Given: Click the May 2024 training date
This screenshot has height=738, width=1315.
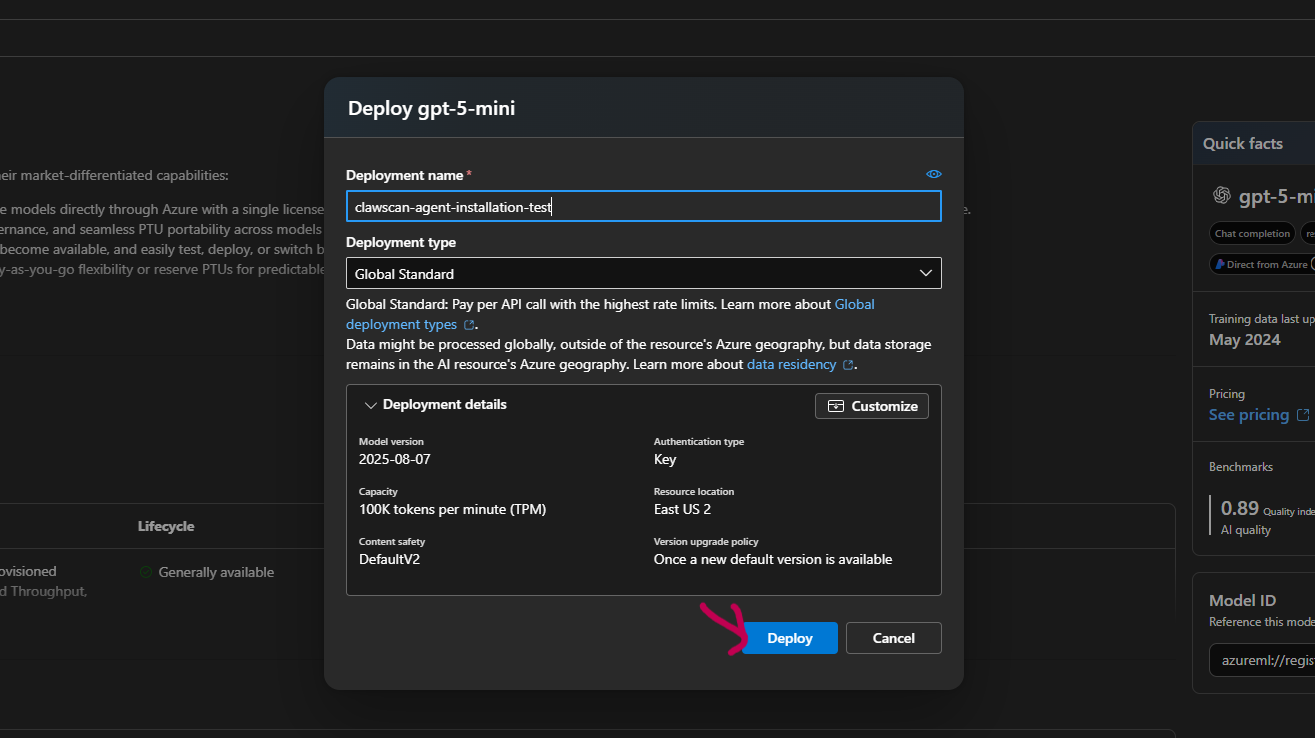Looking at the screenshot, I should (1245, 339).
